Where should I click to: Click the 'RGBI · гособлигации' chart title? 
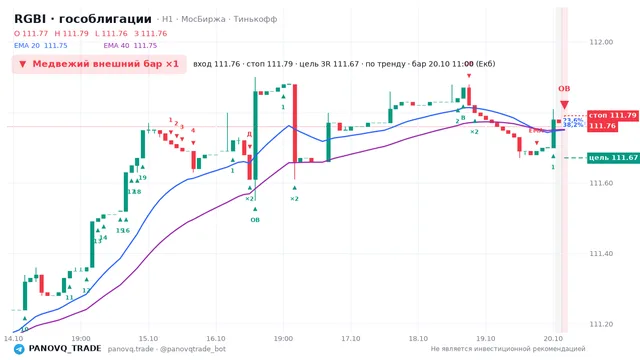[83, 19]
